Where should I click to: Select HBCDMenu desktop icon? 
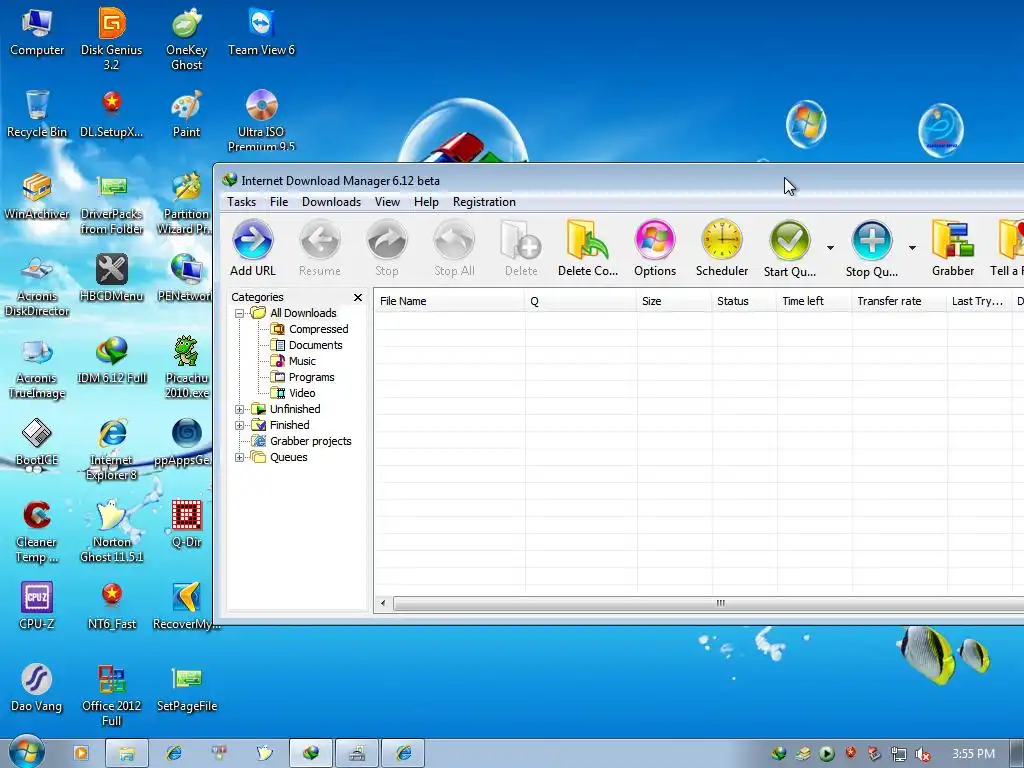click(112, 278)
